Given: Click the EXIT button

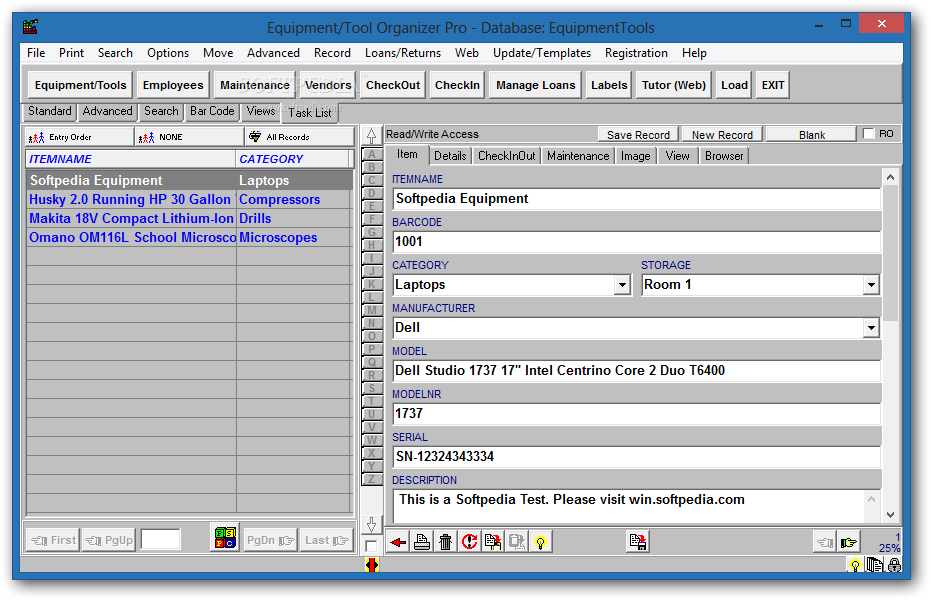Looking at the screenshot, I should point(772,85).
